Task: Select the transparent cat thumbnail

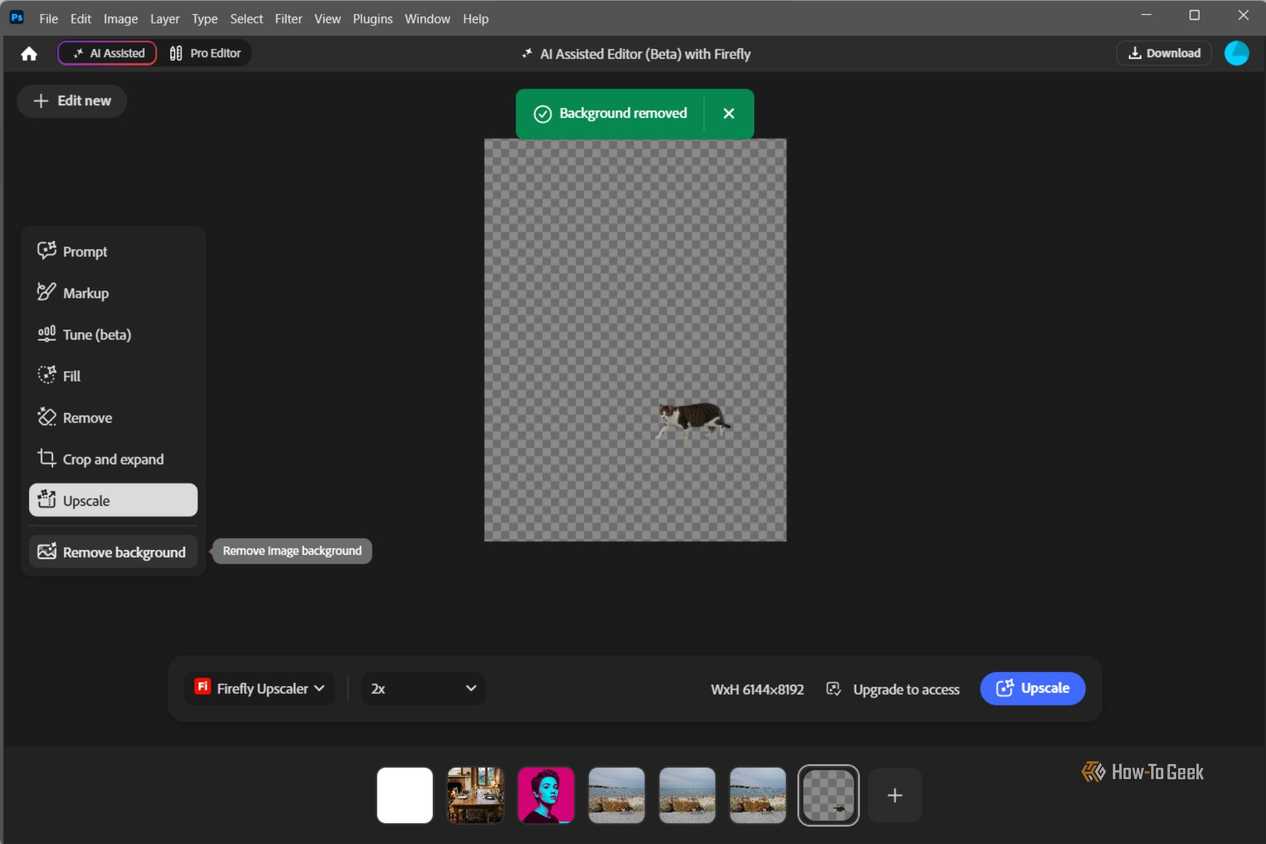Action: click(829, 795)
